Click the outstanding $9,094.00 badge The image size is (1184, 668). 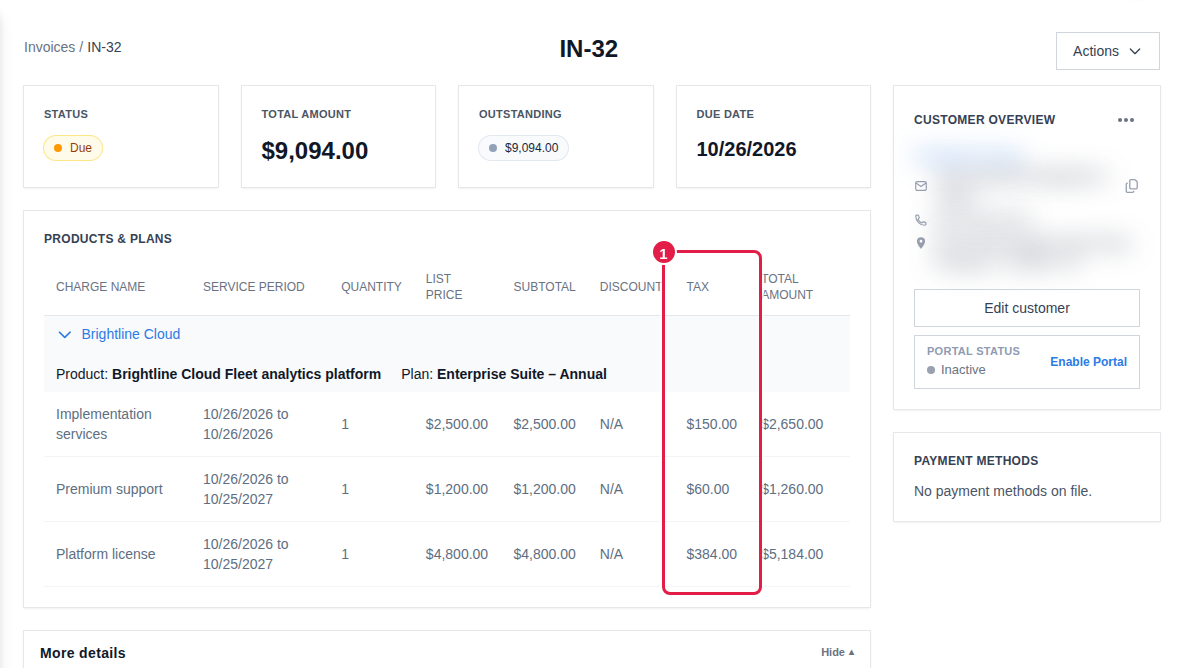coord(523,148)
